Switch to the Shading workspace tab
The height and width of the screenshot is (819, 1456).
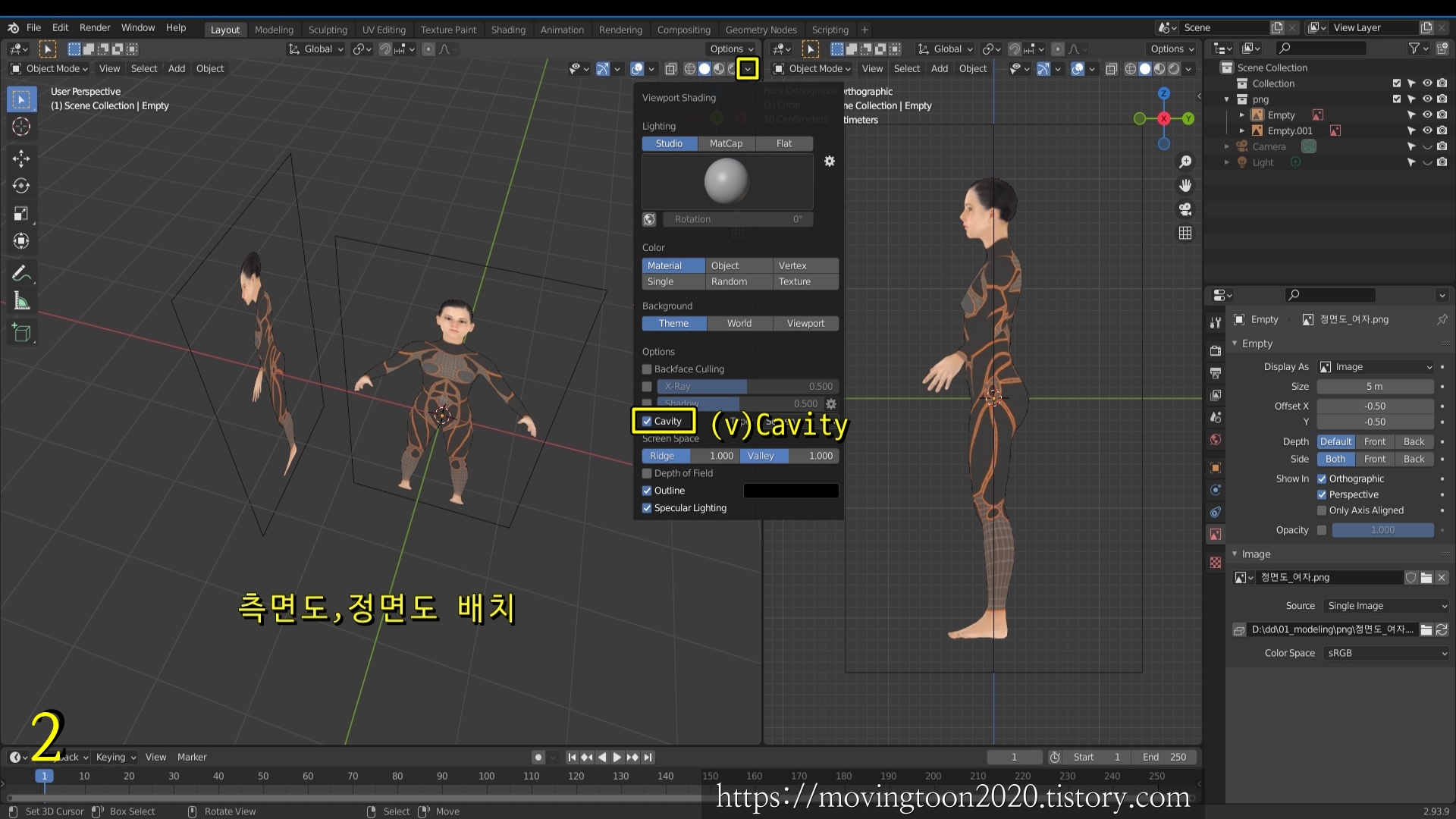pos(508,30)
